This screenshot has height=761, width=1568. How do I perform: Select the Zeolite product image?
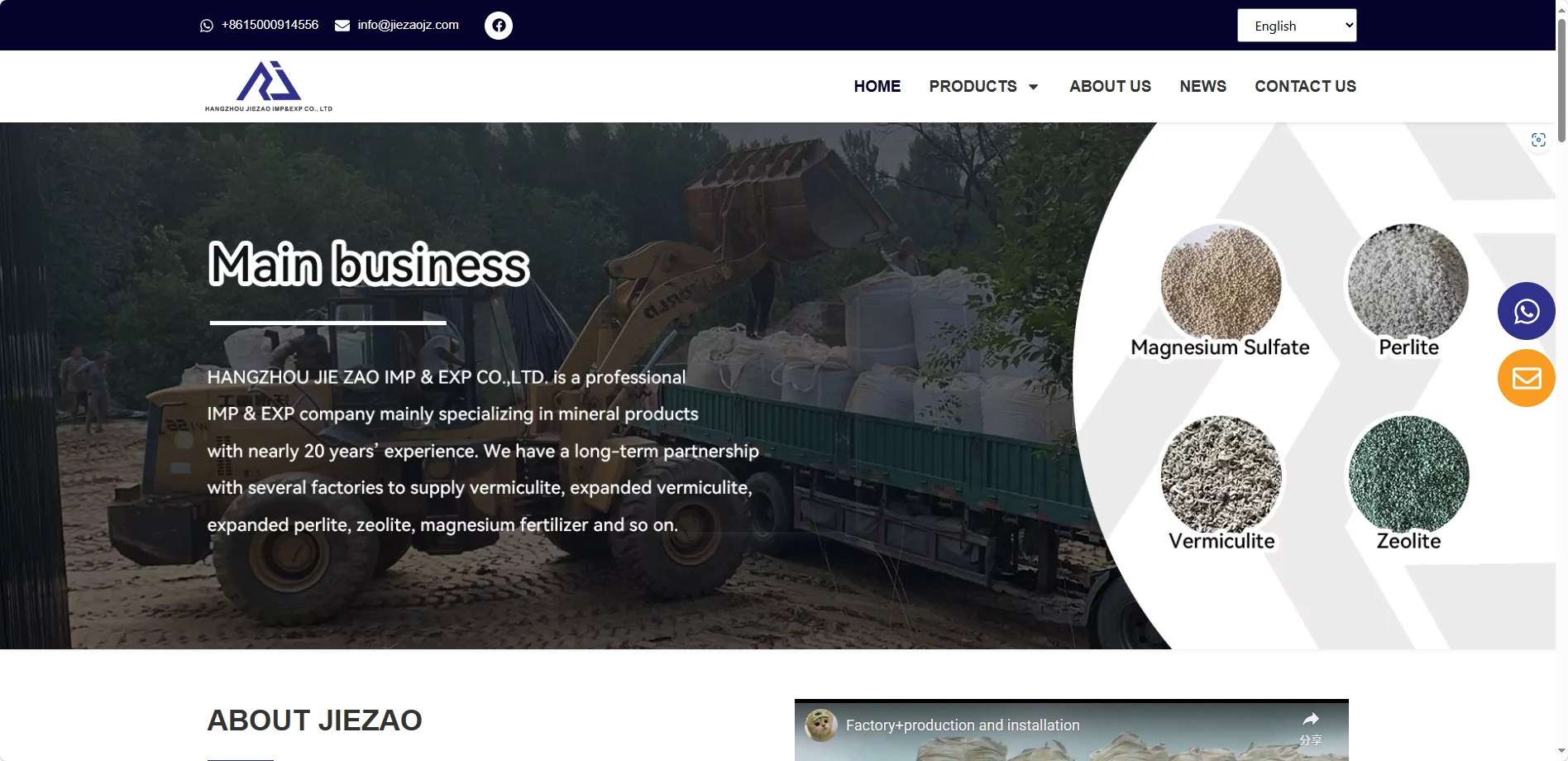pos(1408,474)
